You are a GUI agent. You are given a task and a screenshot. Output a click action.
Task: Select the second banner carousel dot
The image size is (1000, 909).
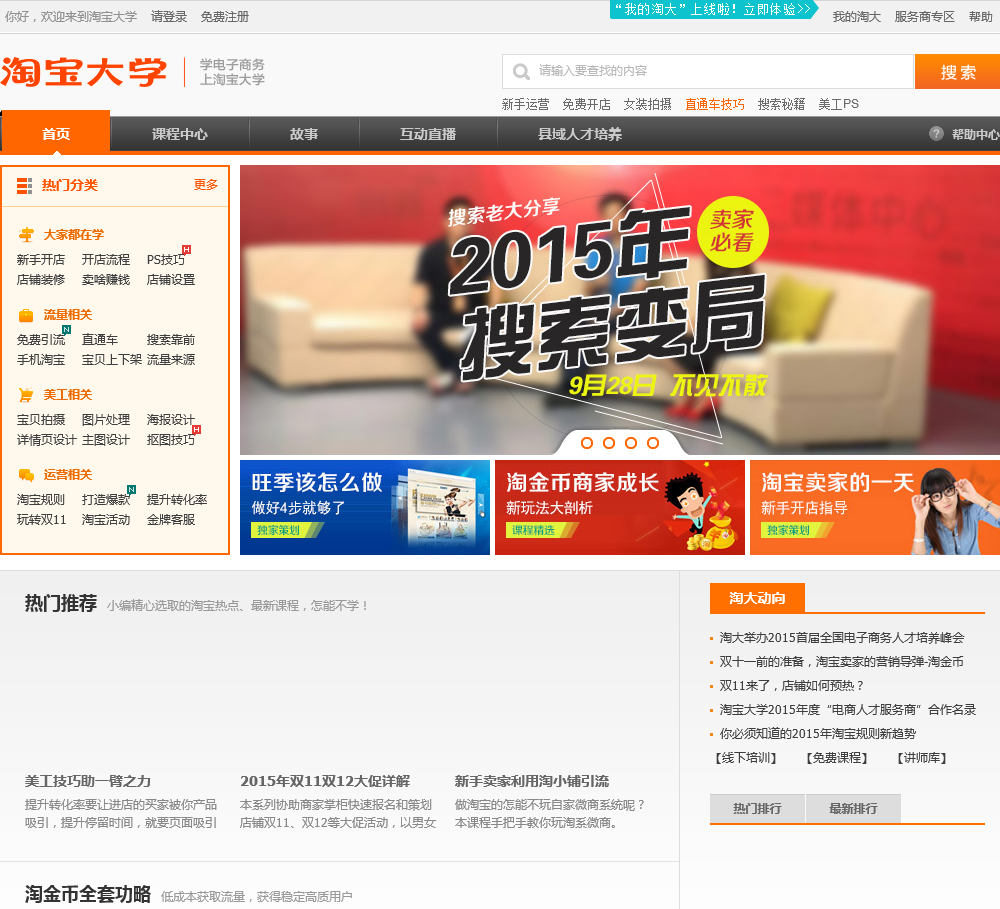(609, 443)
